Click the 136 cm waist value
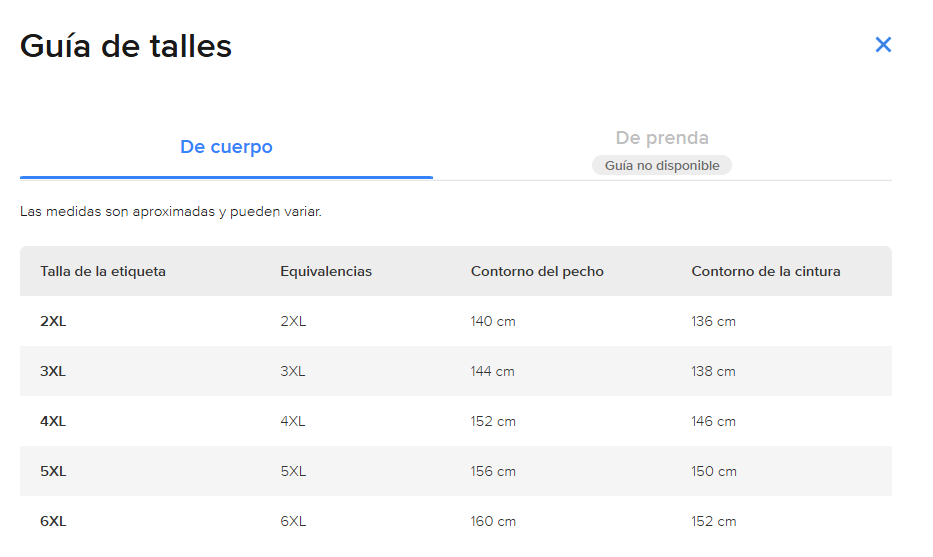The height and width of the screenshot is (557, 933). 713,321
